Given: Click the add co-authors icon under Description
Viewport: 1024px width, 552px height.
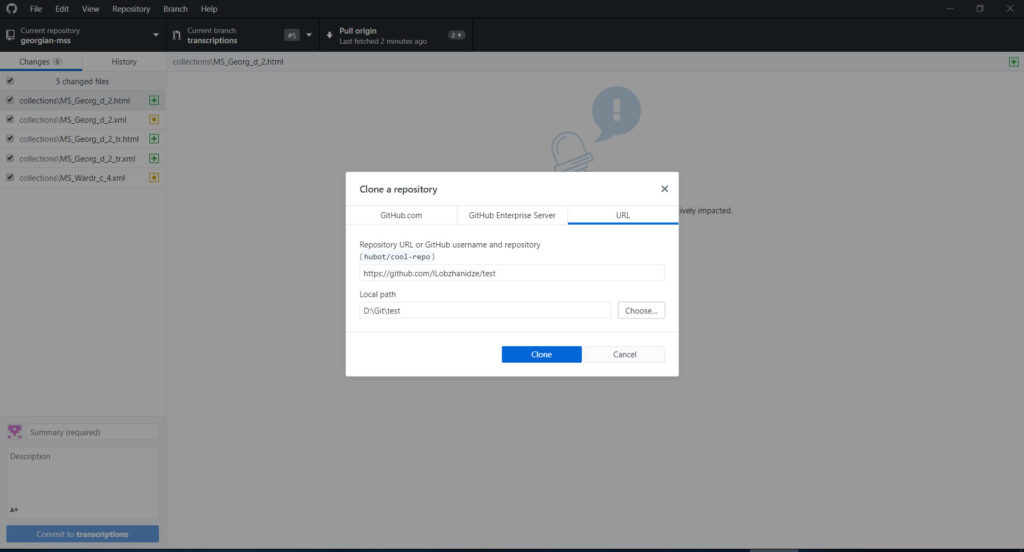Looking at the screenshot, I should click(x=14, y=509).
